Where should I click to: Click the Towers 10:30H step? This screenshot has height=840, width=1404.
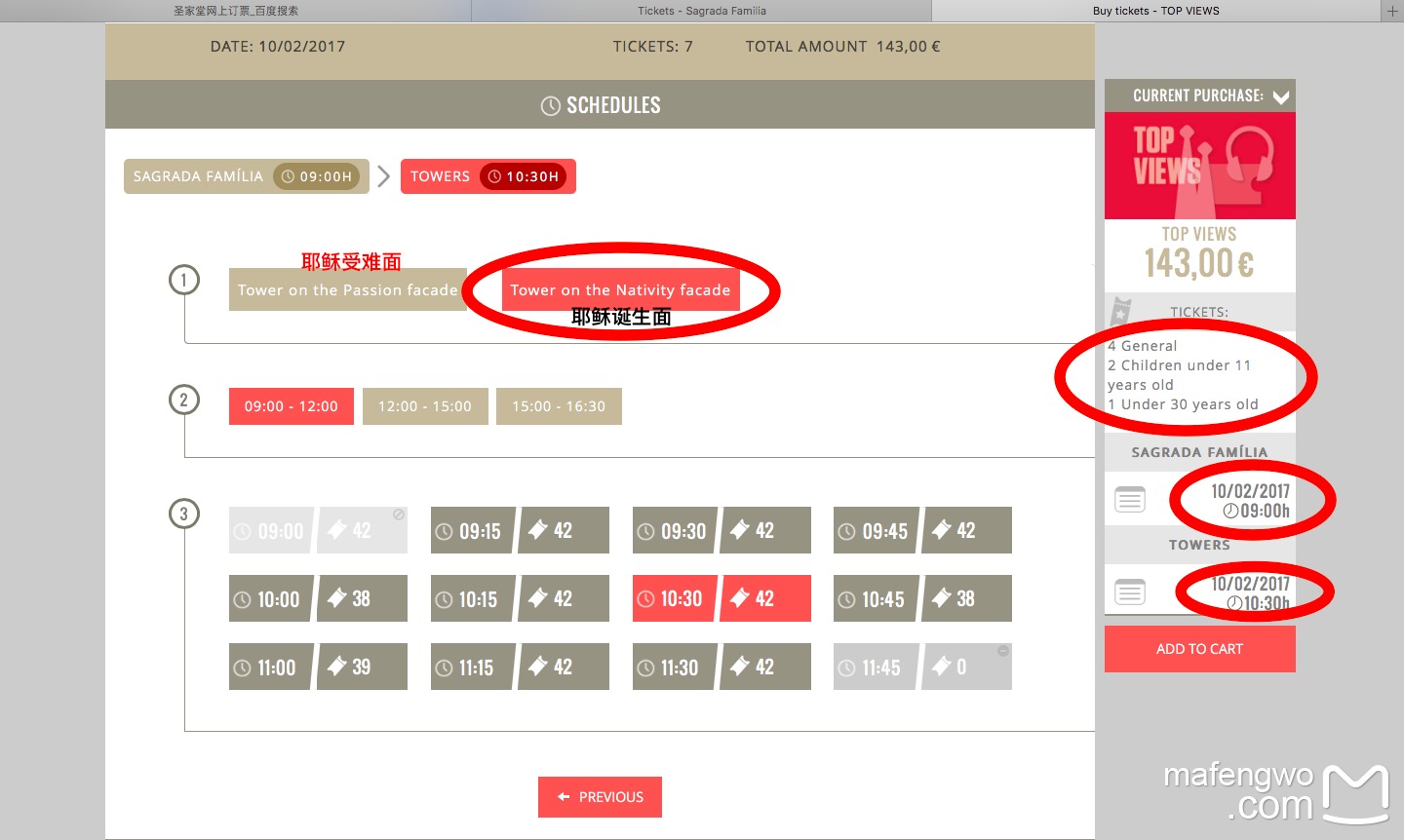click(487, 176)
